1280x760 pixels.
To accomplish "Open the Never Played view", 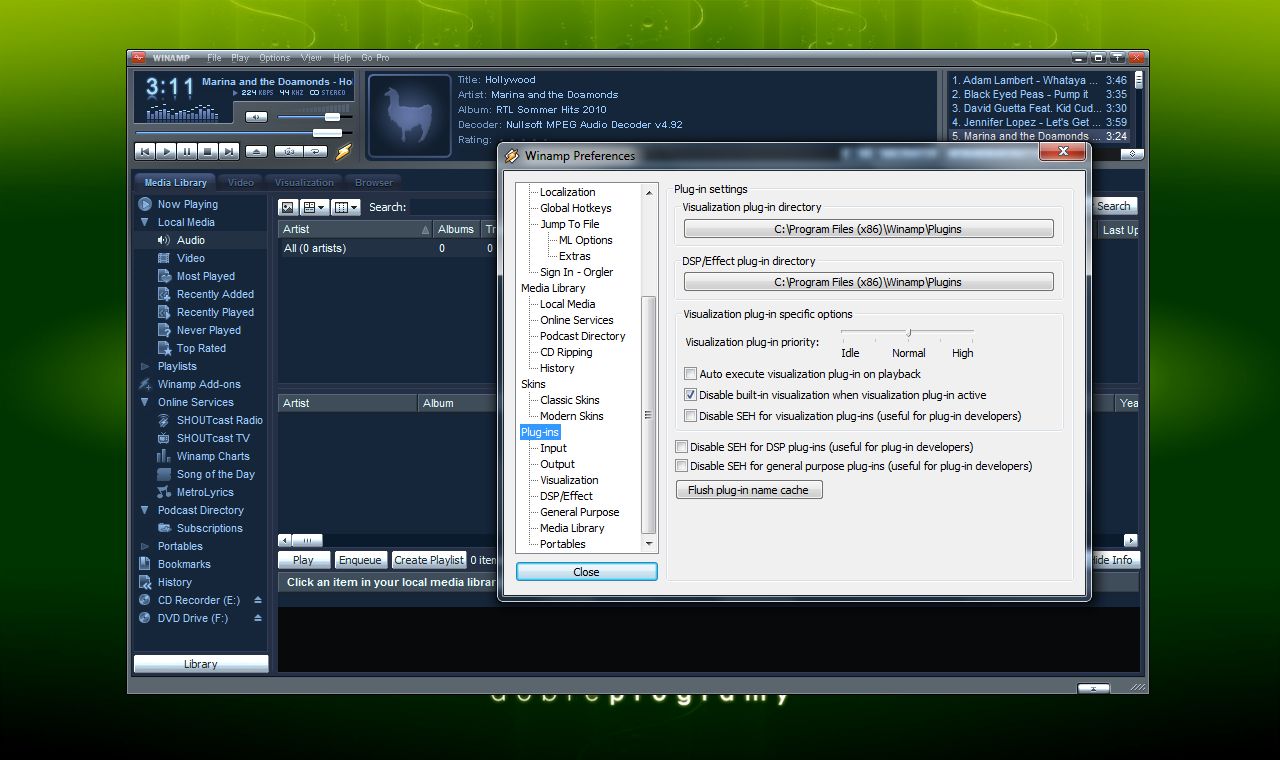I will [x=208, y=330].
